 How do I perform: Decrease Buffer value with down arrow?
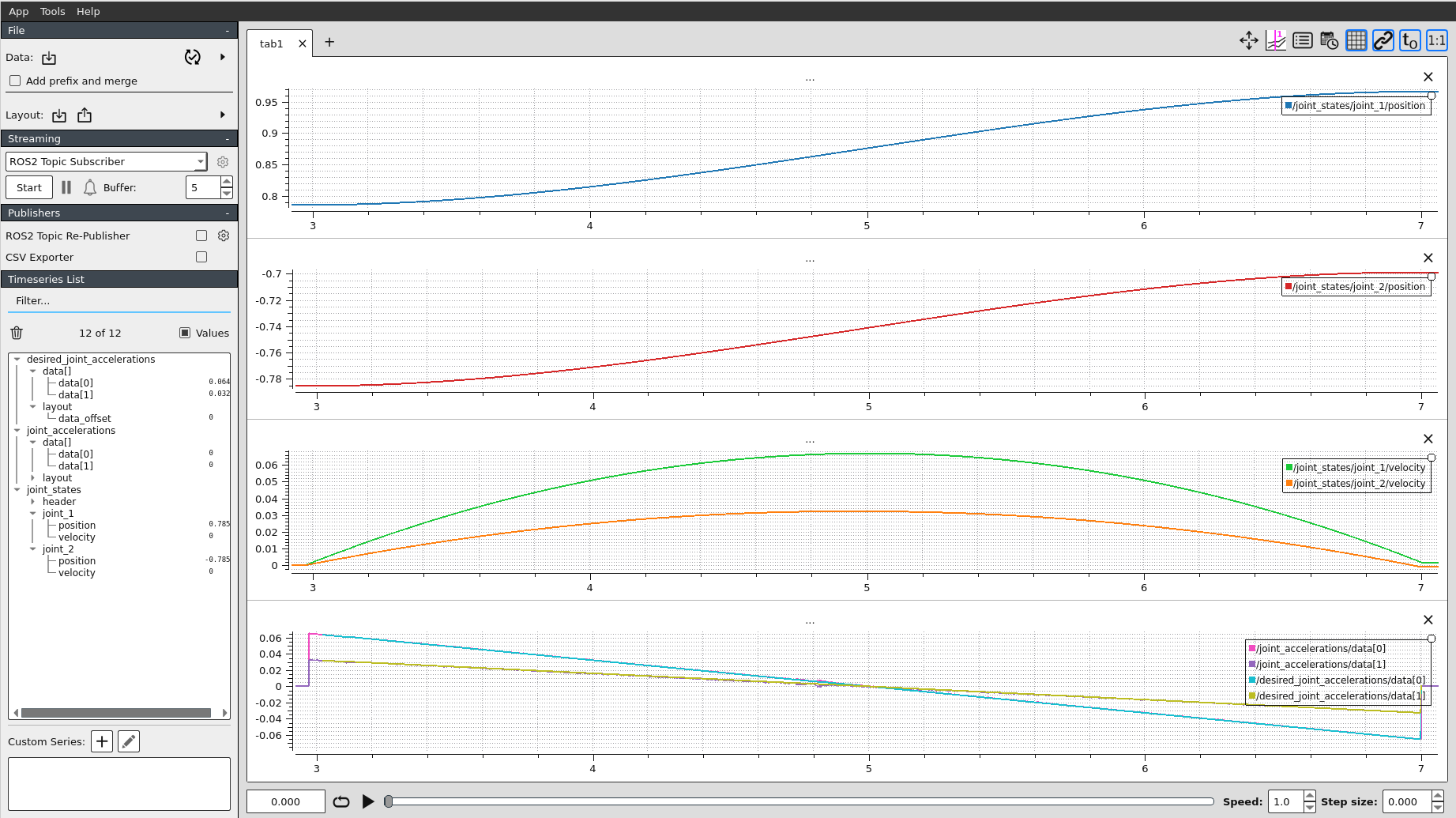click(227, 193)
